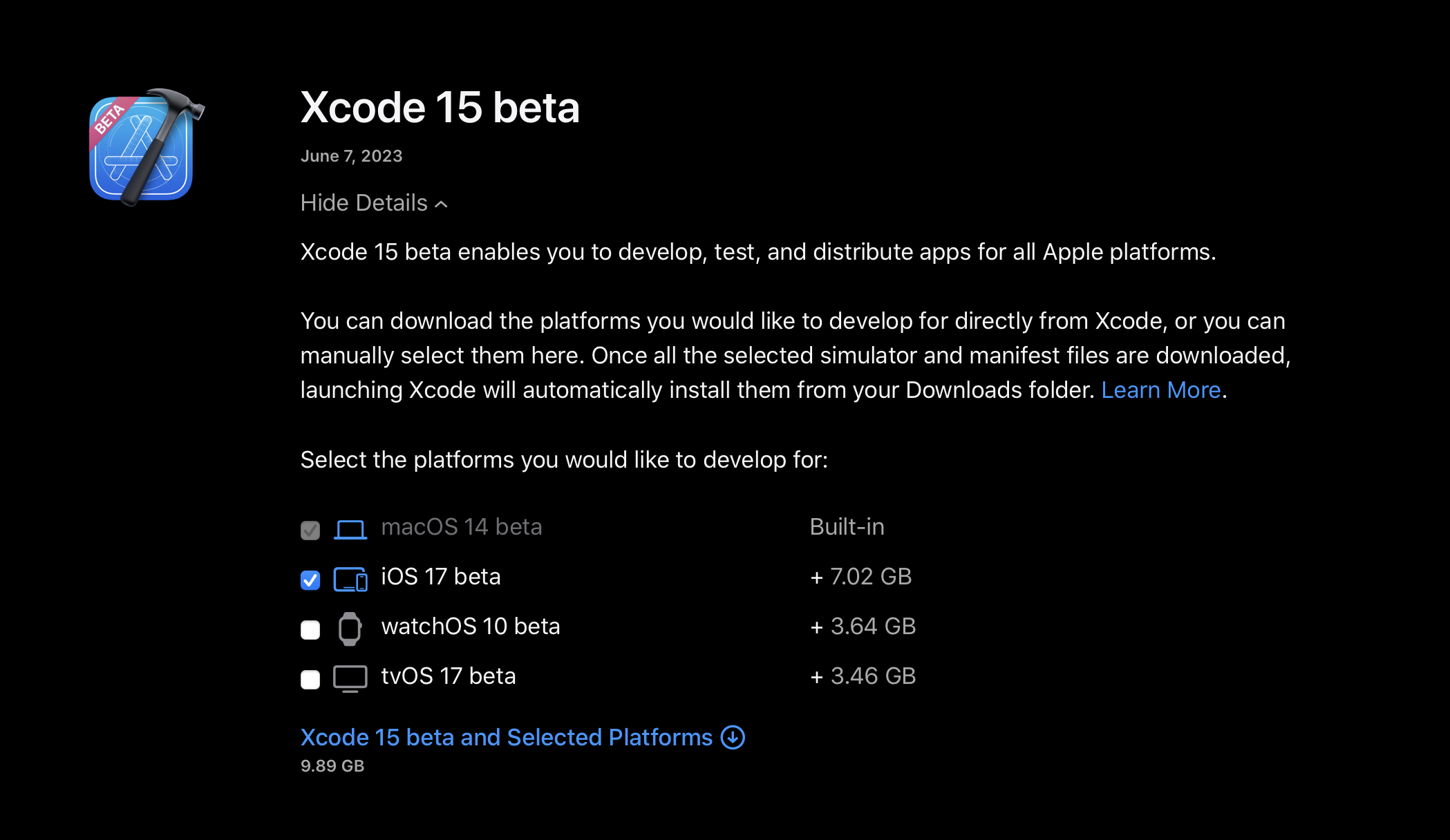Click the Xcode 15 beta title heading
Image resolution: width=1450 pixels, height=840 pixels.
(440, 108)
